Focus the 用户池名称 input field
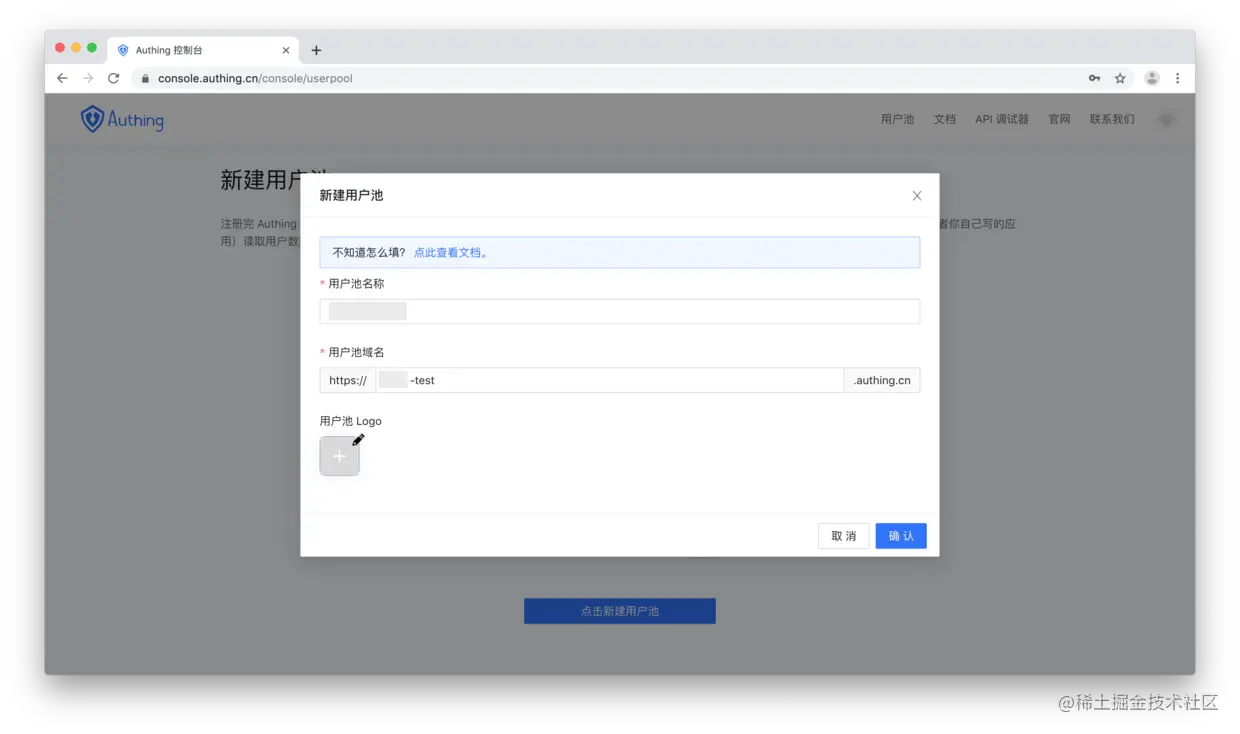This screenshot has width=1240, height=734. click(x=620, y=311)
